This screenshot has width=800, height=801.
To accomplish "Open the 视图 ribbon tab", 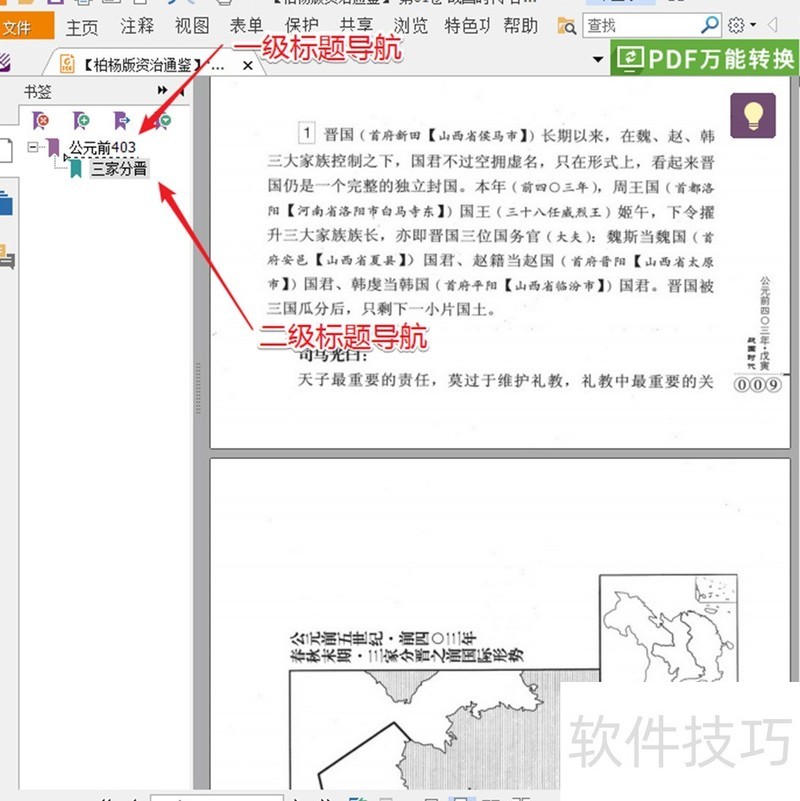I will point(192,26).
